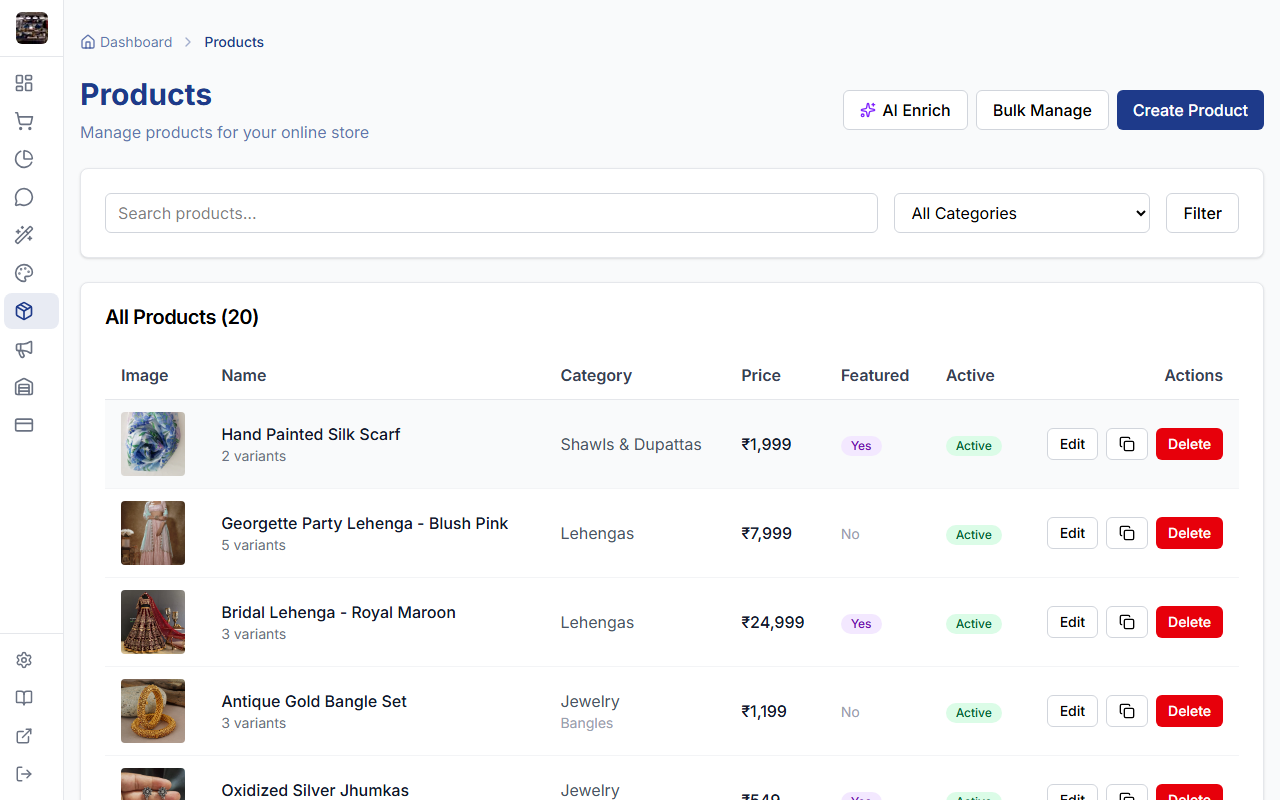Duplicate the Bridal Lehenga - Royal Maroon product
This screenshot has width=1280, height=800.
(x=1126, y=622)
